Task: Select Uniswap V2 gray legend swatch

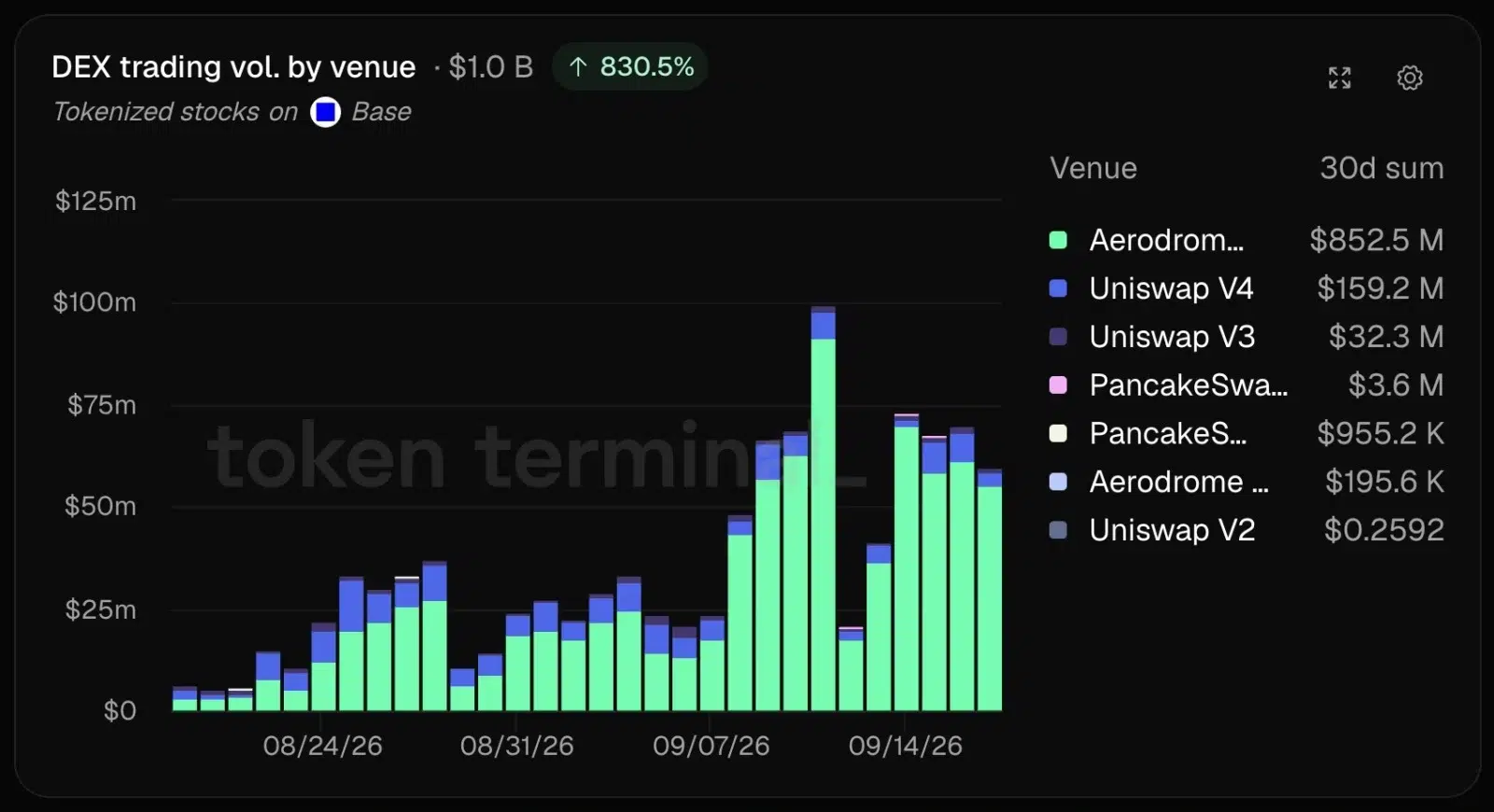Action: click(x=1058, y=530)
